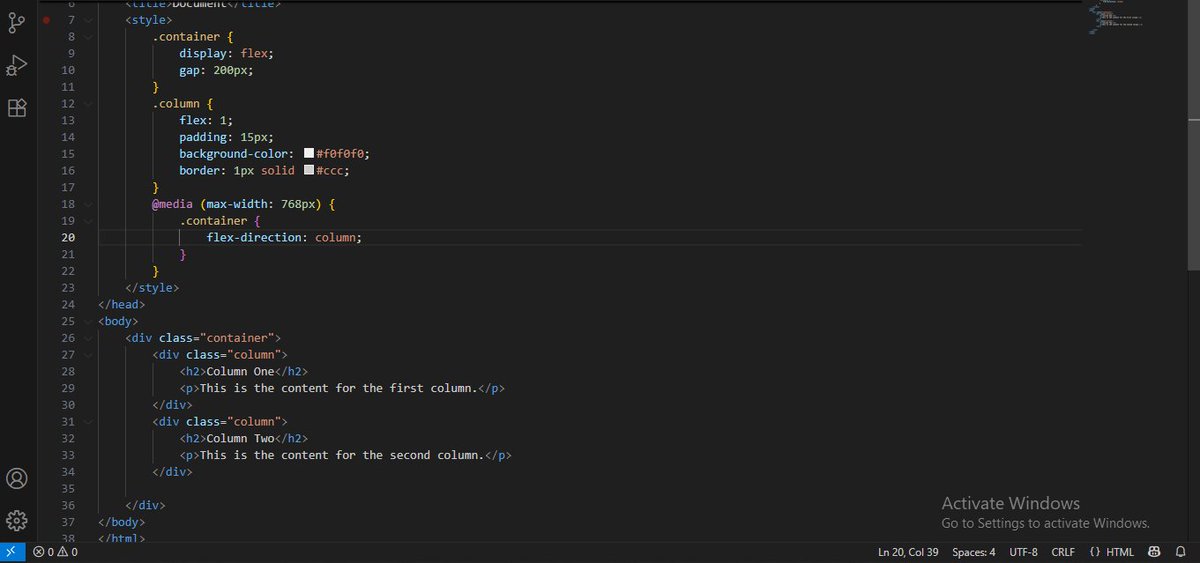Image resolution: width=1200 pixels, height=563 pixels.
Task: Open the remote window indicator
Action: click(12, 552)
